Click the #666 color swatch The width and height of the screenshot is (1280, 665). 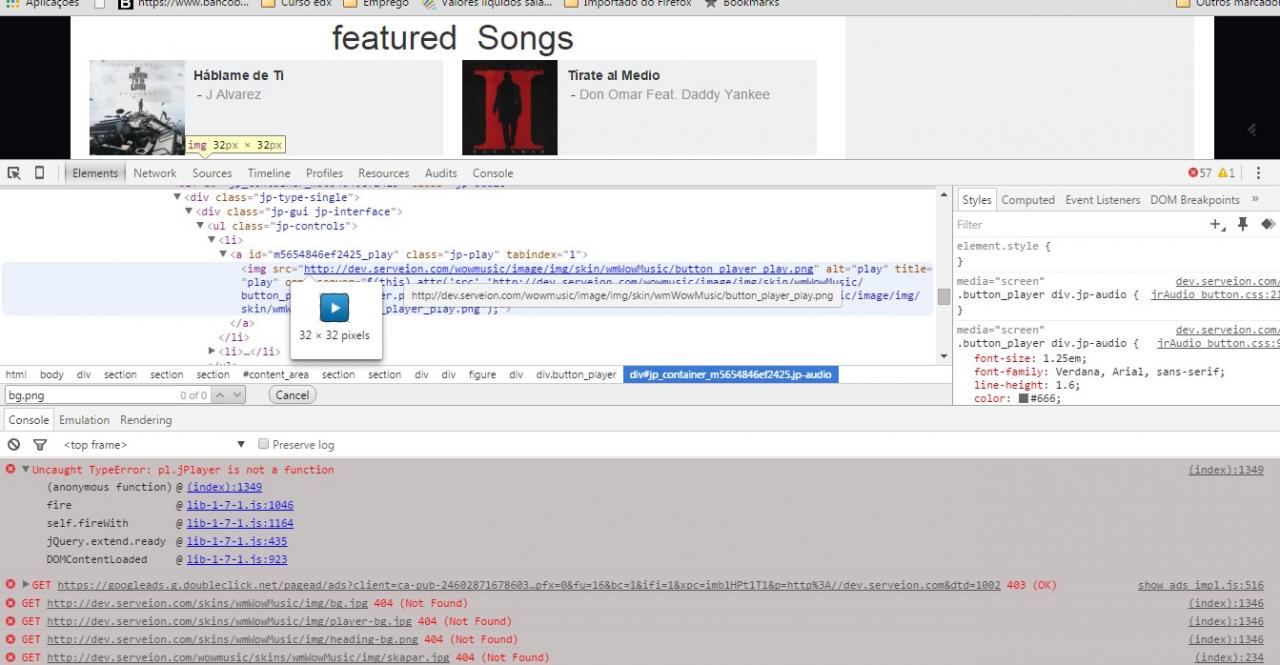click(1024, 399)
